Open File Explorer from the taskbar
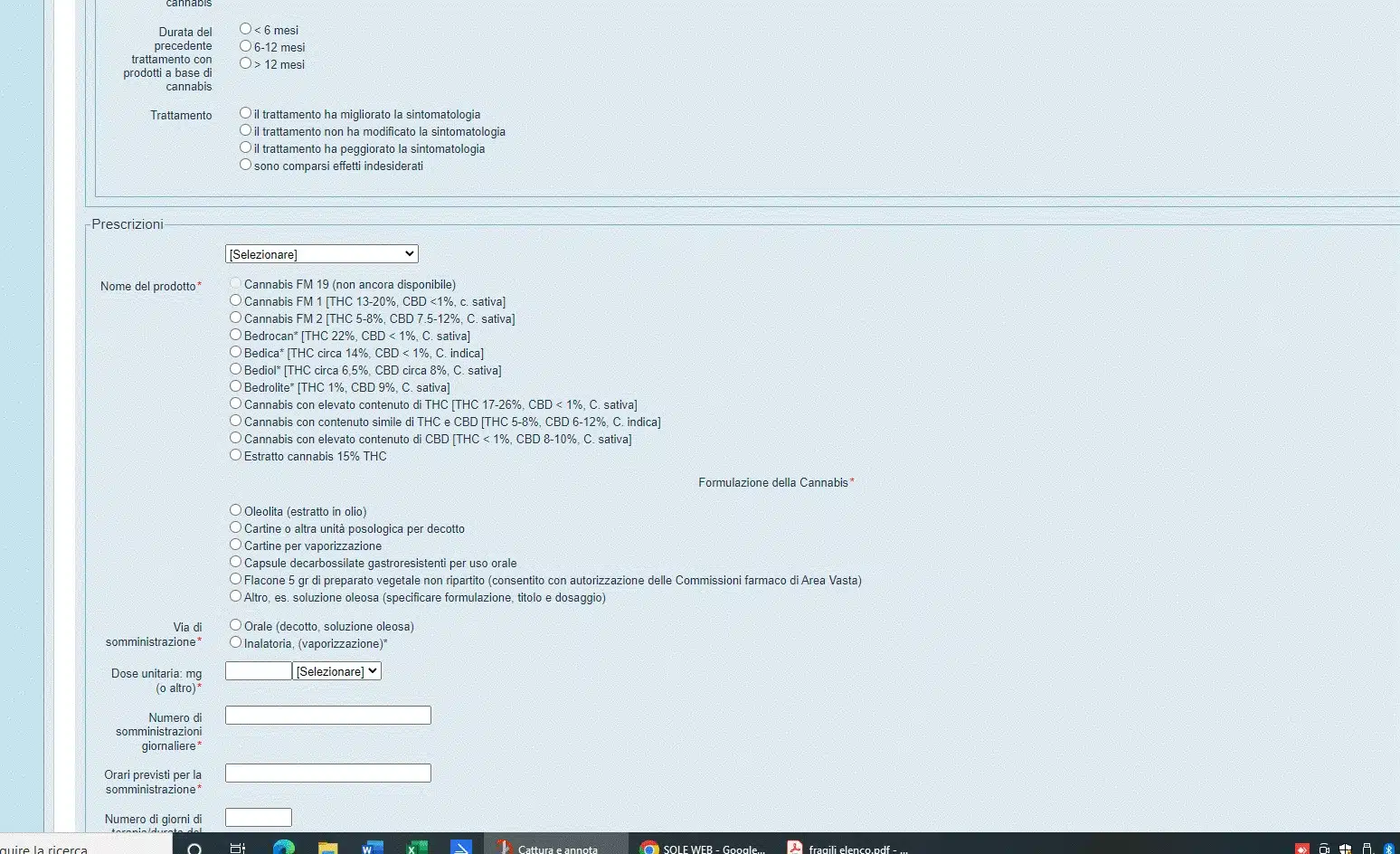The width and height of the screenshot is (1400, 854). tap(327, 849)
